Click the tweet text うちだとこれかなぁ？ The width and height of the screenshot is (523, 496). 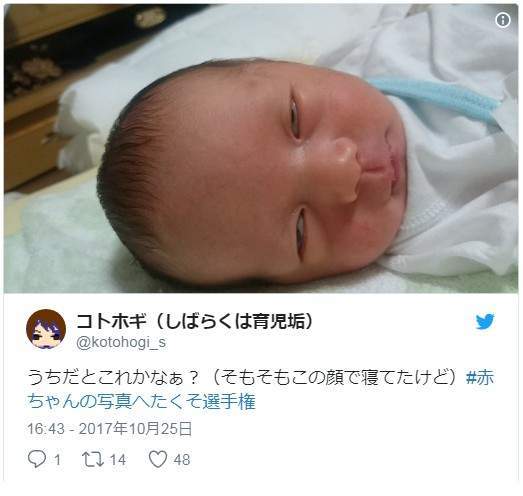coord(113,378)
